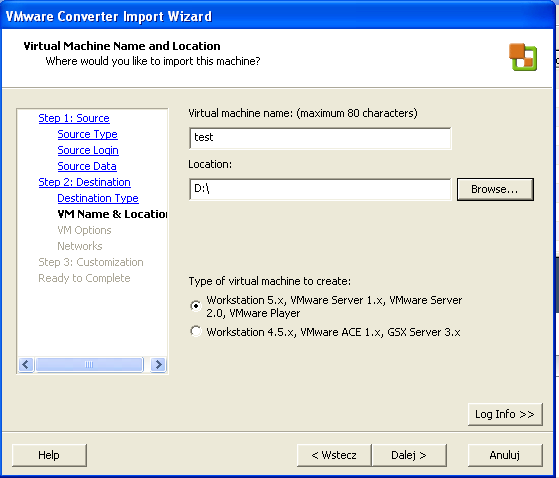
Task: Go back with Wstecz button
Action: (x=334, y=455)
